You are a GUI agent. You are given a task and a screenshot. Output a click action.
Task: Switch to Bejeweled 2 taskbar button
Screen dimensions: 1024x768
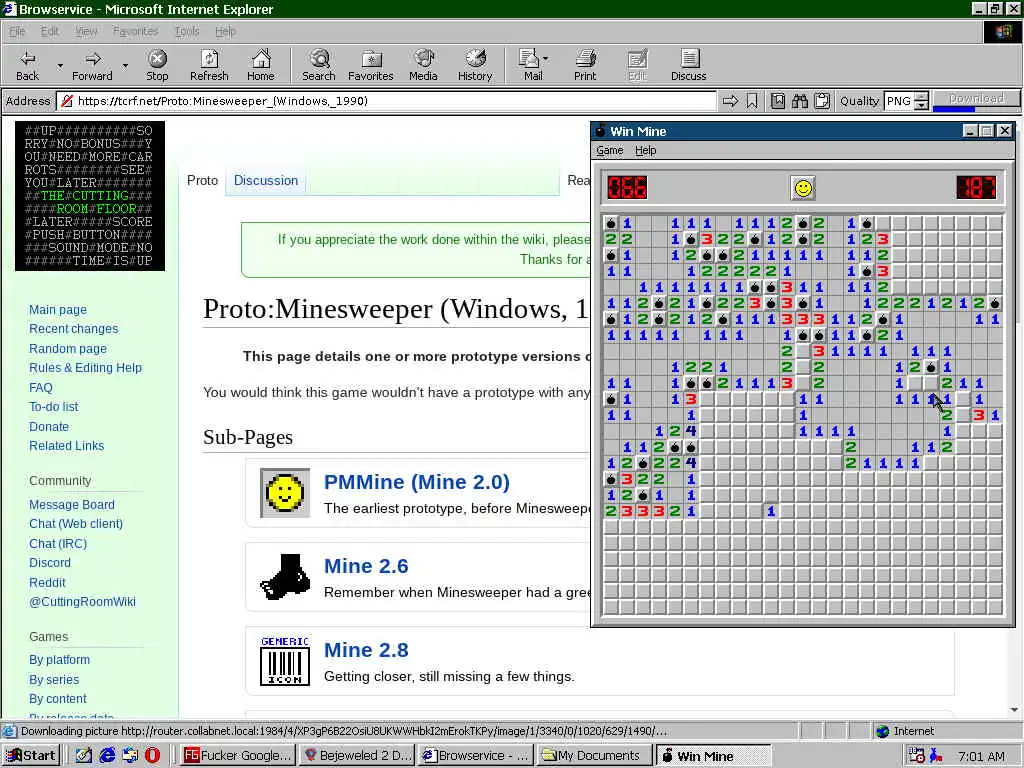click(x=358, y=756)
